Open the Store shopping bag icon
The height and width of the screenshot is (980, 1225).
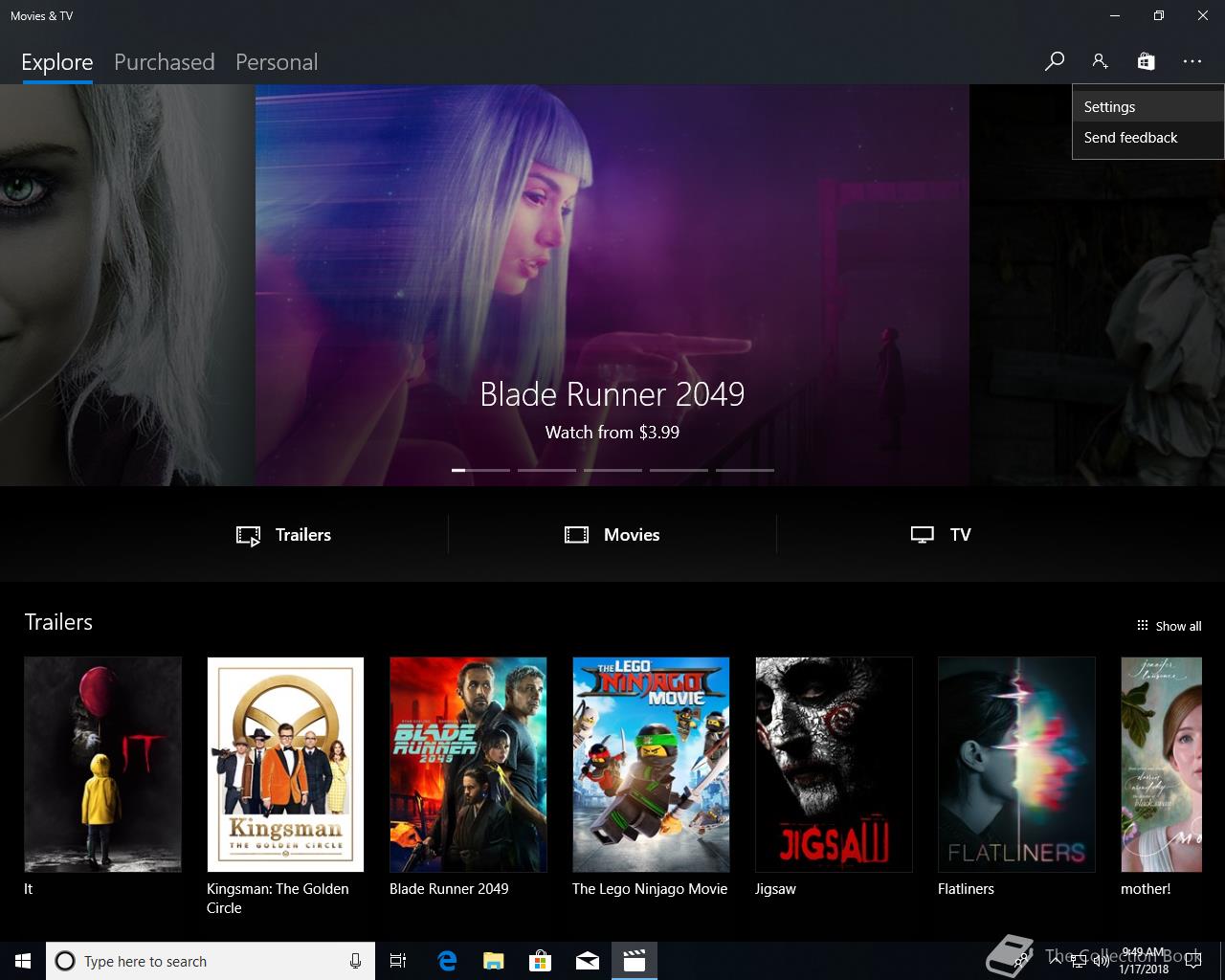point(1146,61)
